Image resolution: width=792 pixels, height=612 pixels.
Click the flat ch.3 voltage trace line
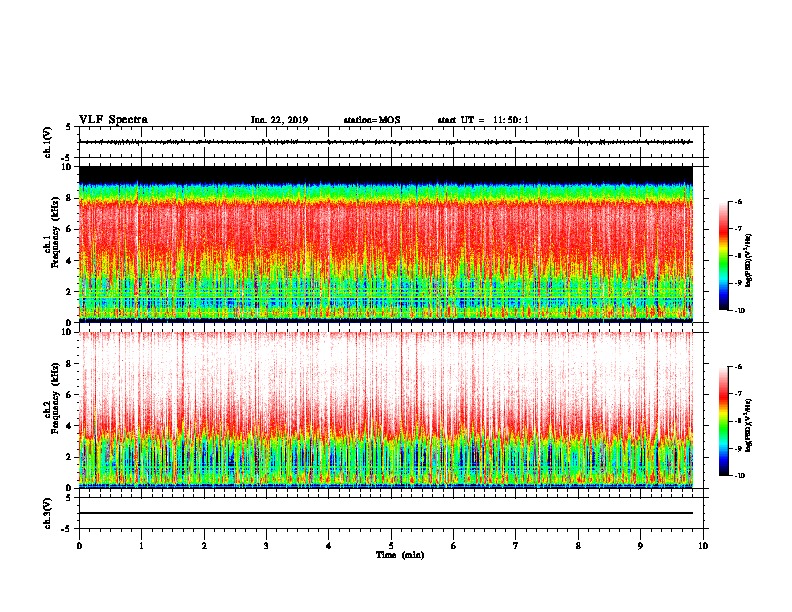[x=386, y=513]
